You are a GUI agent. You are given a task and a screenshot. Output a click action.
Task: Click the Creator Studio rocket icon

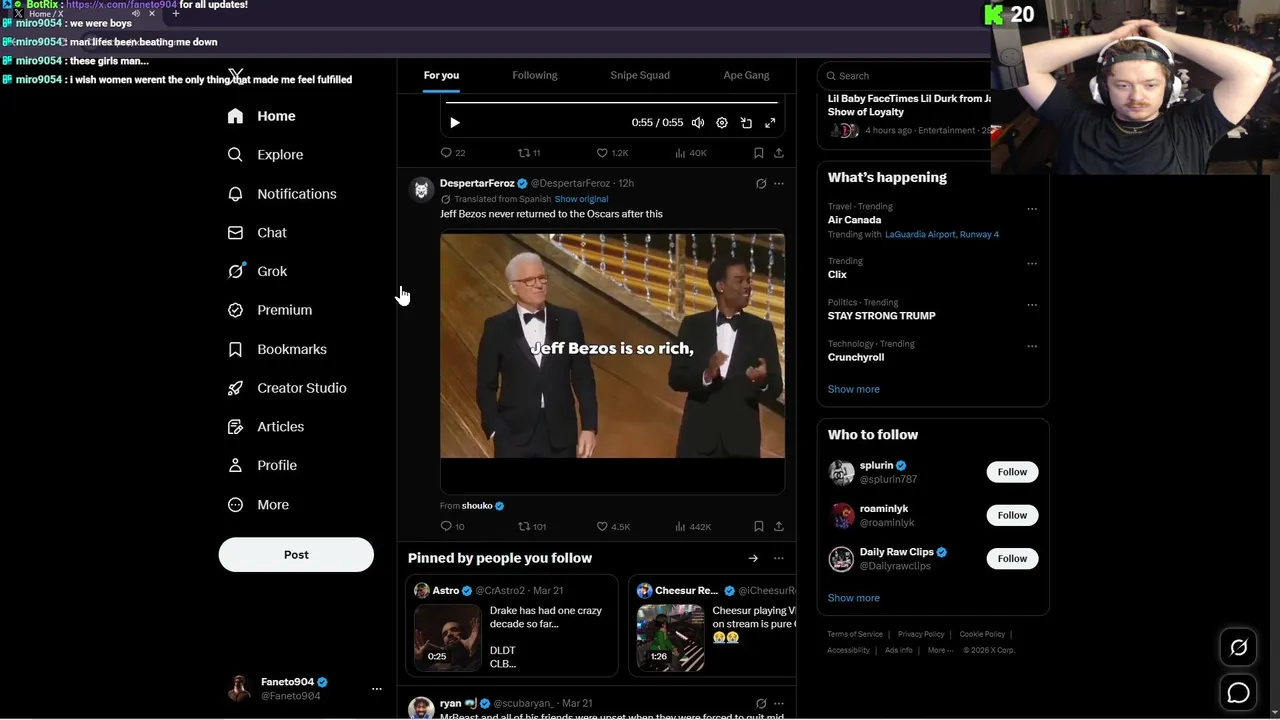coord(235,388)
